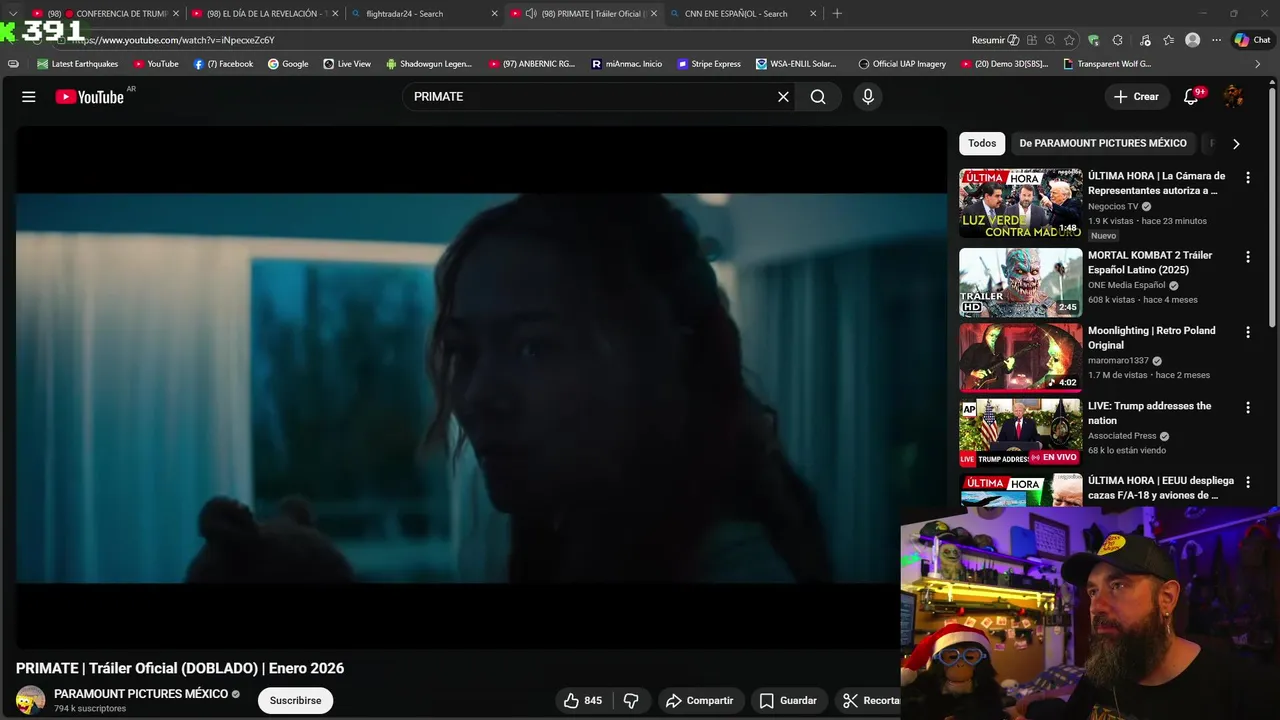Show more bookmarks overflow chevron
This screenshot has height=720, width=1280.
(1257, 64)
